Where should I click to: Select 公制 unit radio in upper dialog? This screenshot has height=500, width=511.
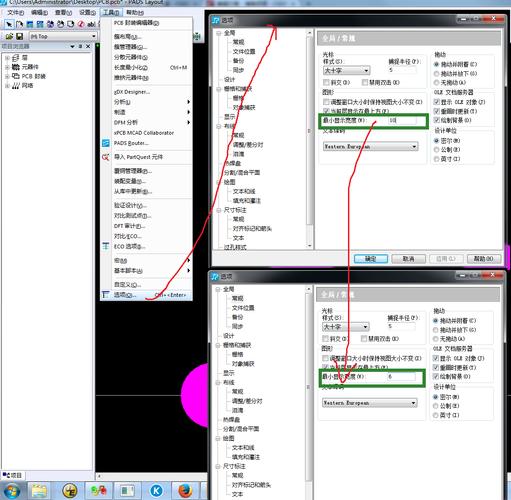[436, 150]
